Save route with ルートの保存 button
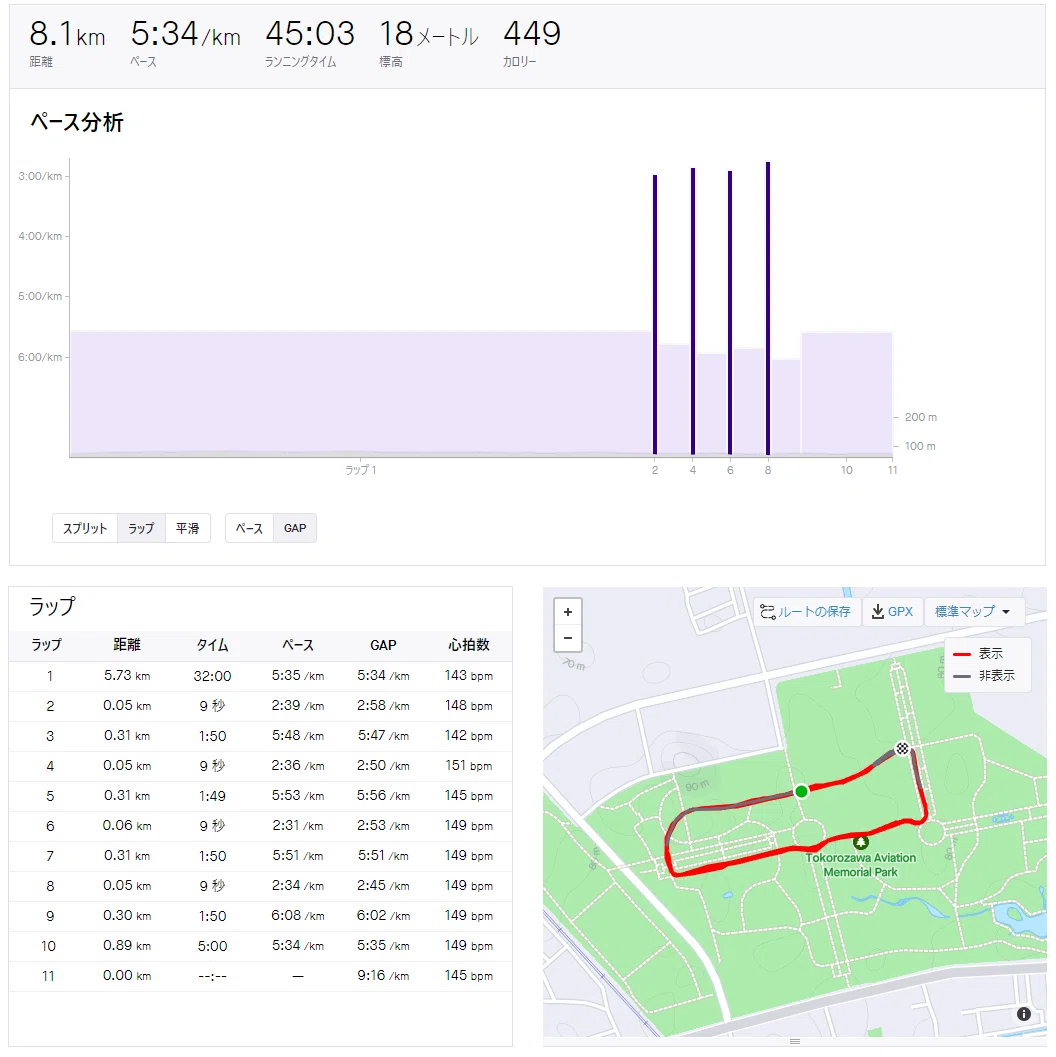1056x1057 pixels. 806,611
